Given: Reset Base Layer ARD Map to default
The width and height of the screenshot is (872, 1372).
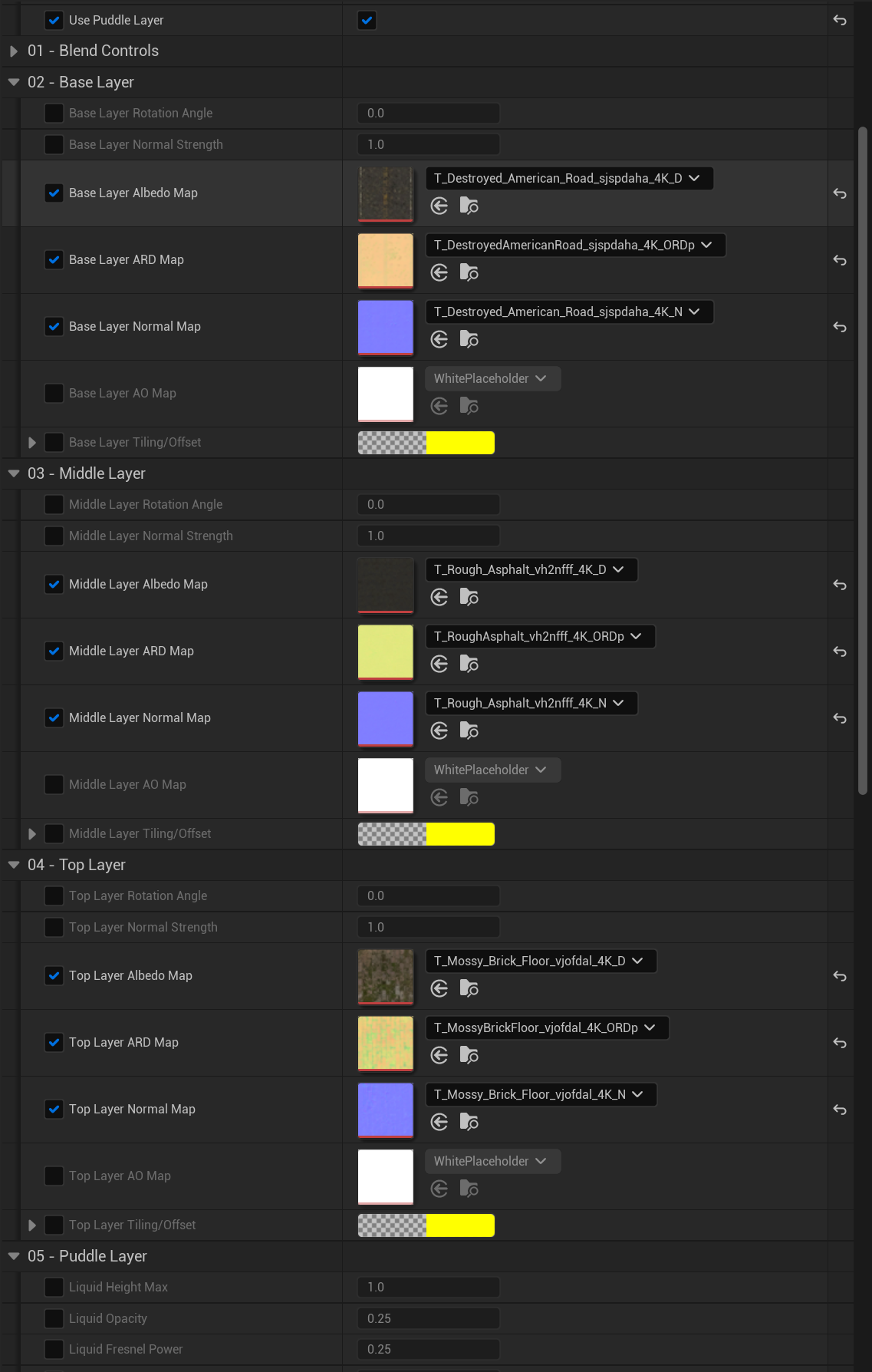Looking at the screenshot, I should [x=840, y=260].
